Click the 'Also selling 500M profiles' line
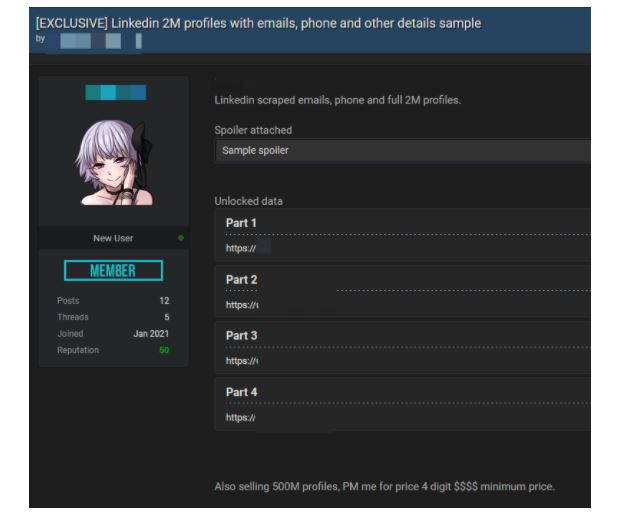This screenshot has height=526, width=624. [x=384, y=486]
